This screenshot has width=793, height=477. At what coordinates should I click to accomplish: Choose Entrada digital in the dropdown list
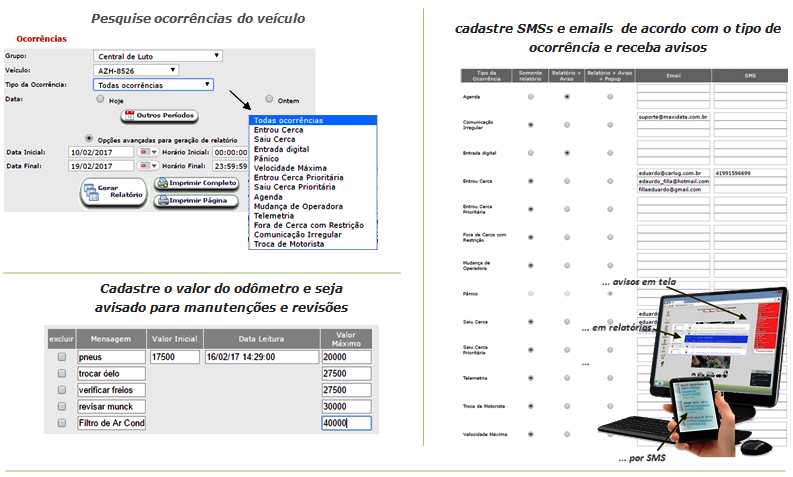click(x=313, y=149)
